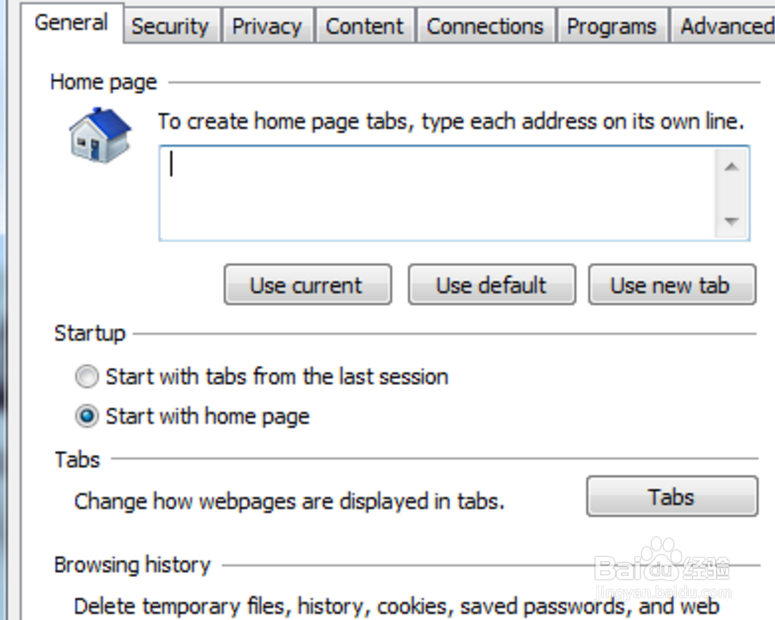Click the address box scroll up arrow
The height and width of the screenshot is (620, 775).
coord(732,166)
